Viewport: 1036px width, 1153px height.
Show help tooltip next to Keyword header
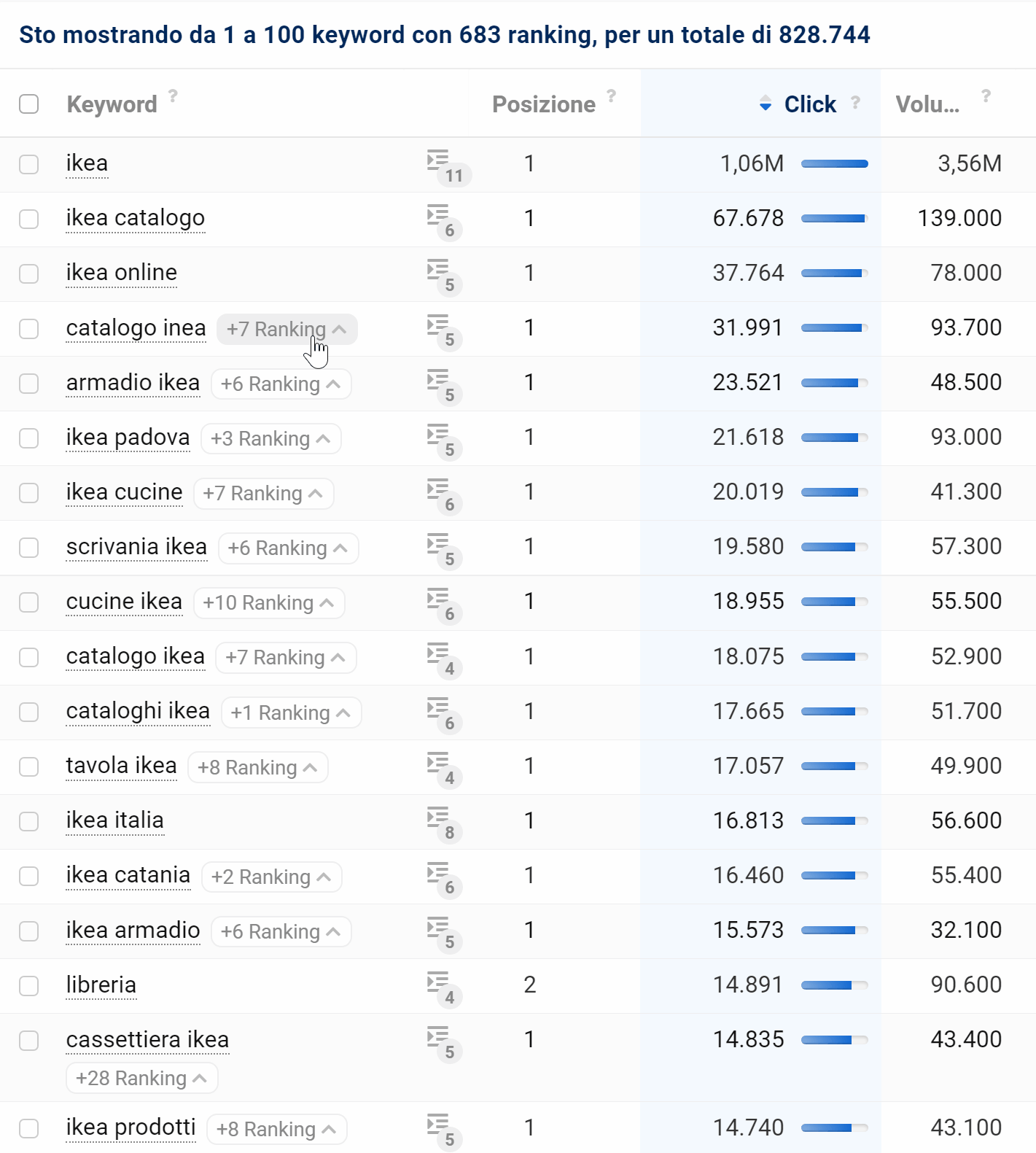click(173, 96)
